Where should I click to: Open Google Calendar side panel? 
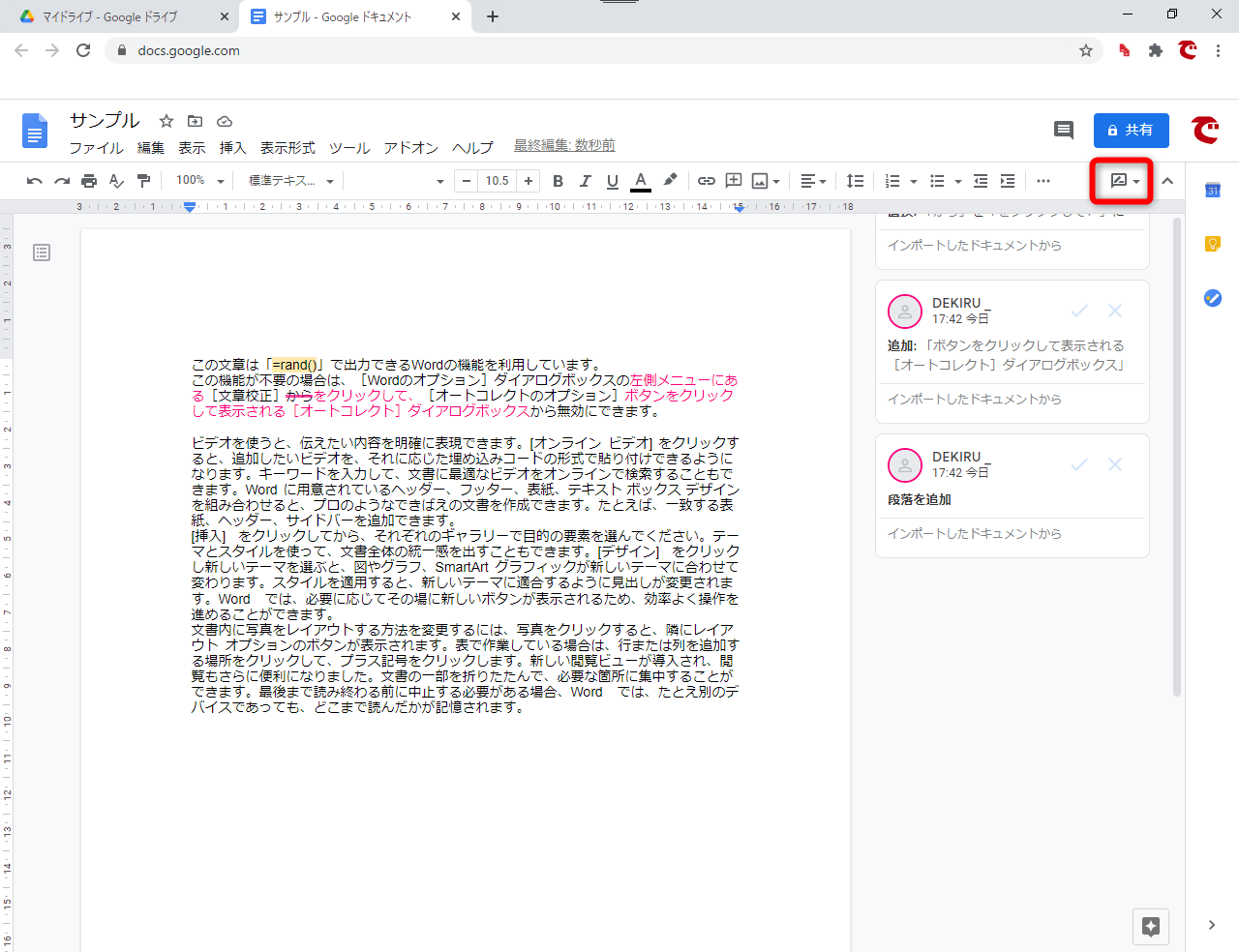pyautogui.click(x=1213, y=190)
